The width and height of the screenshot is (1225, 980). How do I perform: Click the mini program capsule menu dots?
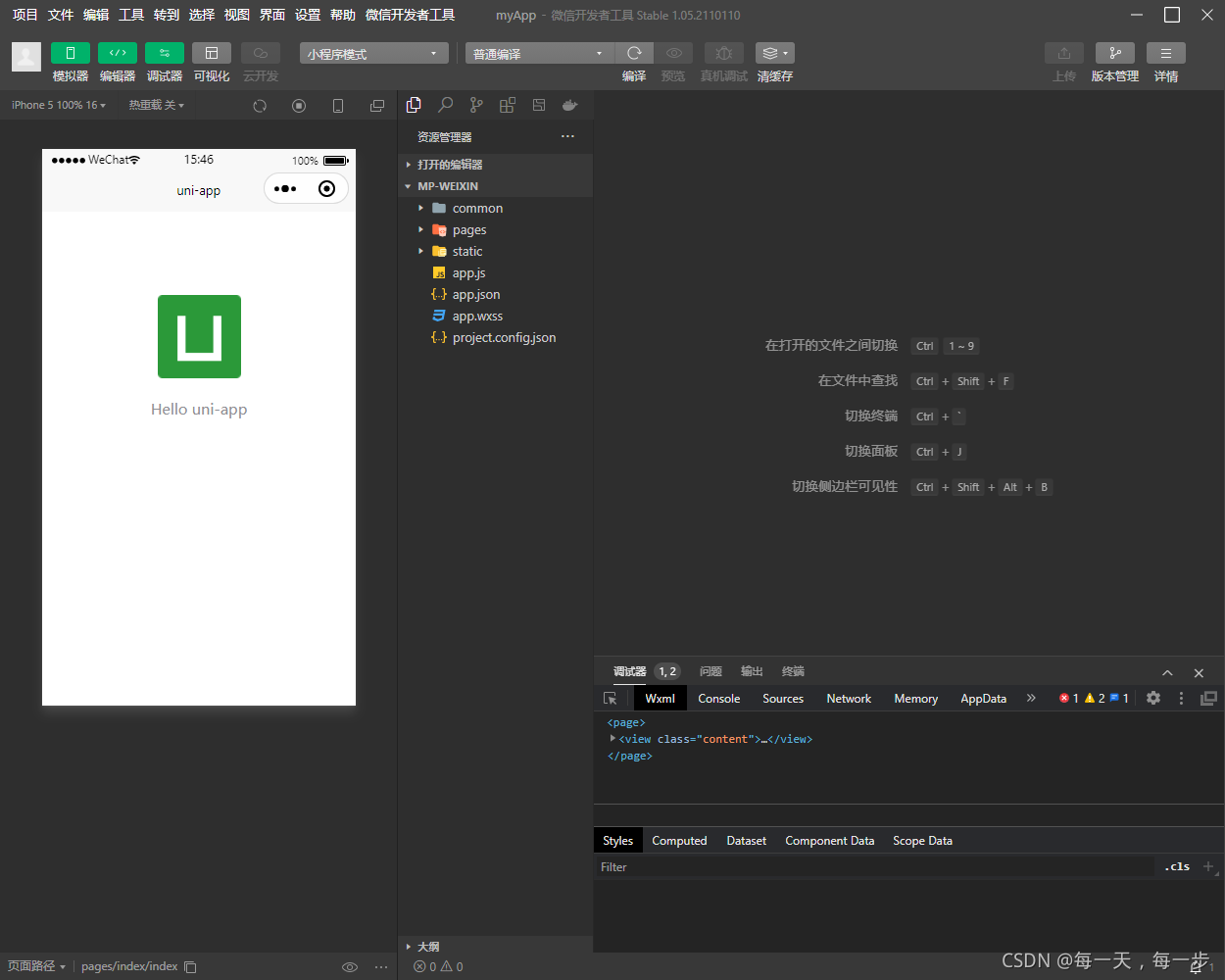285,189
